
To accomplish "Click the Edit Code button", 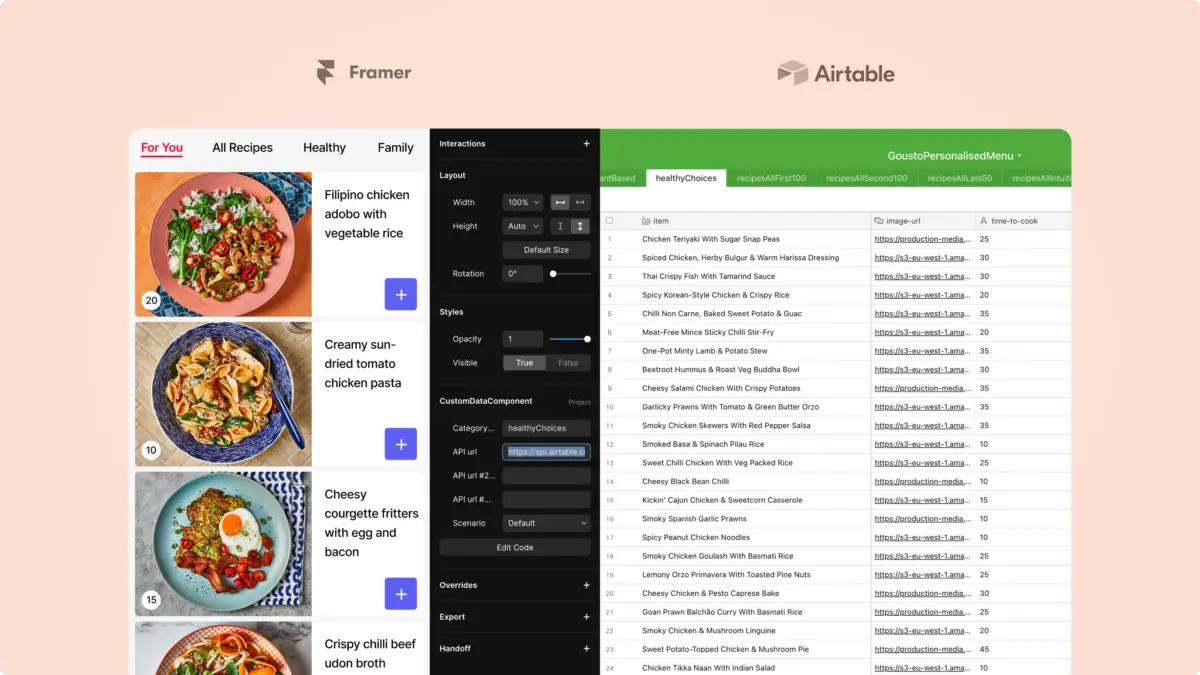I will [x=515, y=548].
